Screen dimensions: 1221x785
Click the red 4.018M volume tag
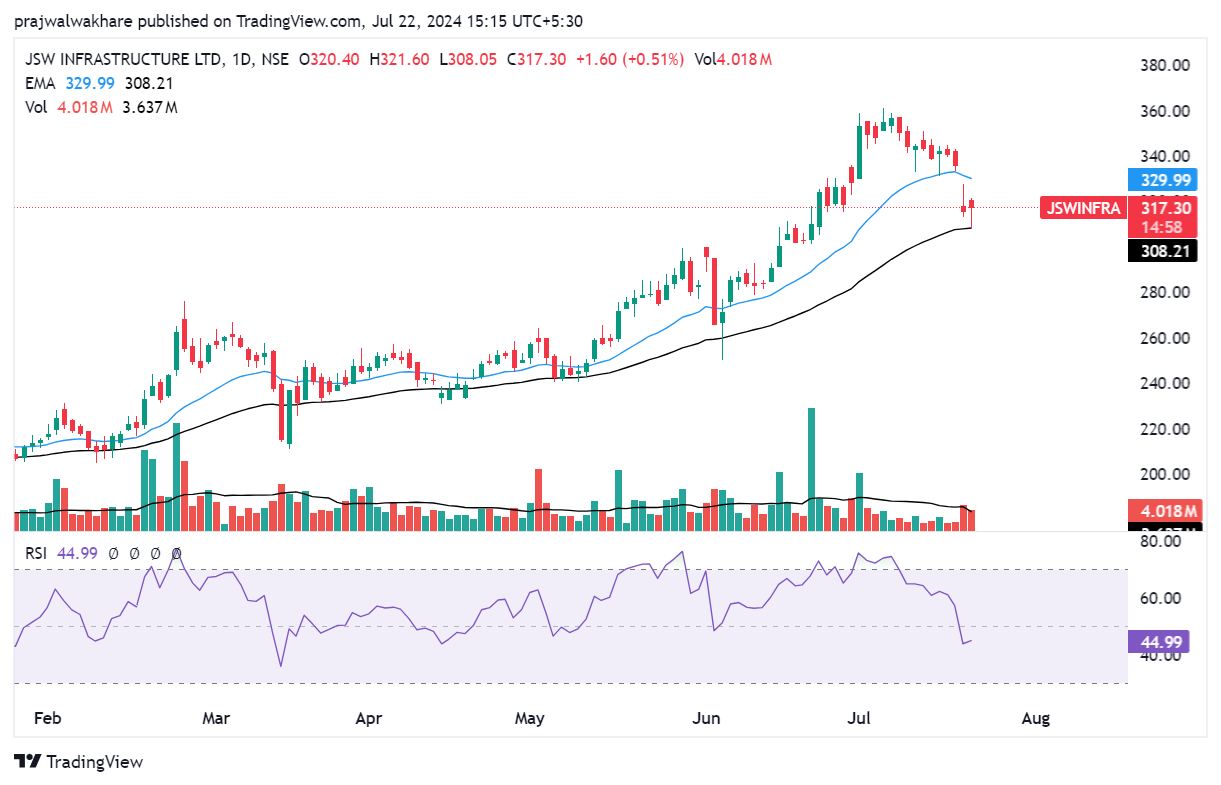coord(1159,508)
